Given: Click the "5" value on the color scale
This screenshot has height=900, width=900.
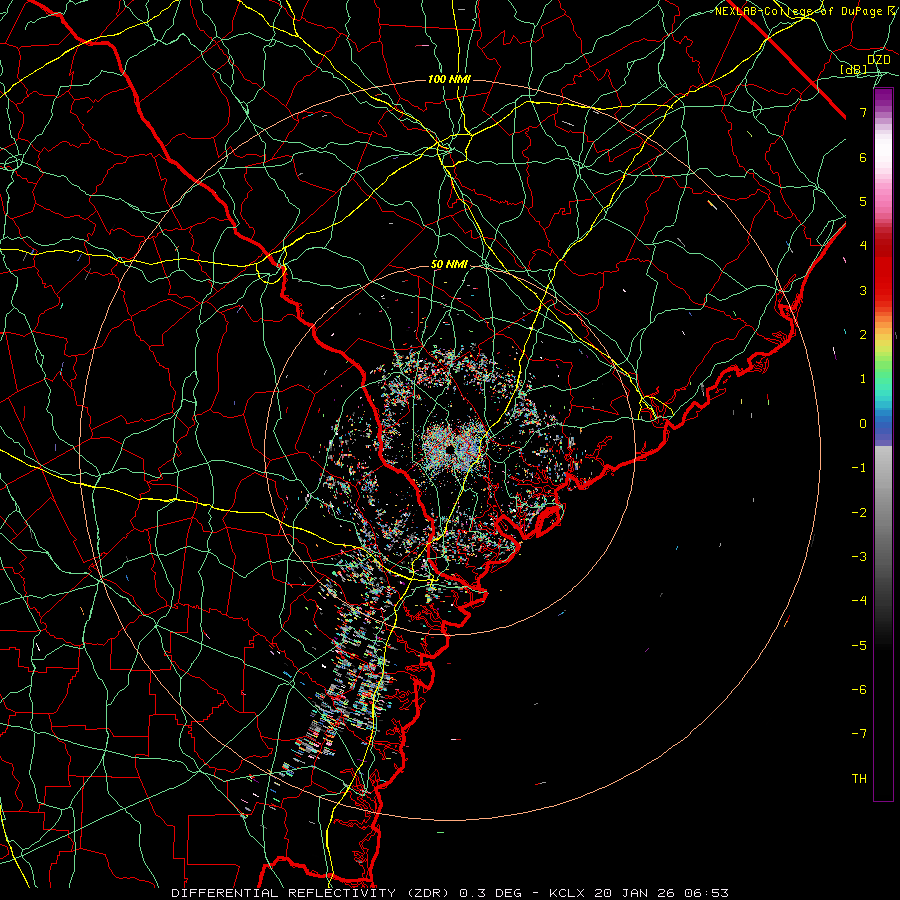Looking at the screenshot, I should coord(863,201).
